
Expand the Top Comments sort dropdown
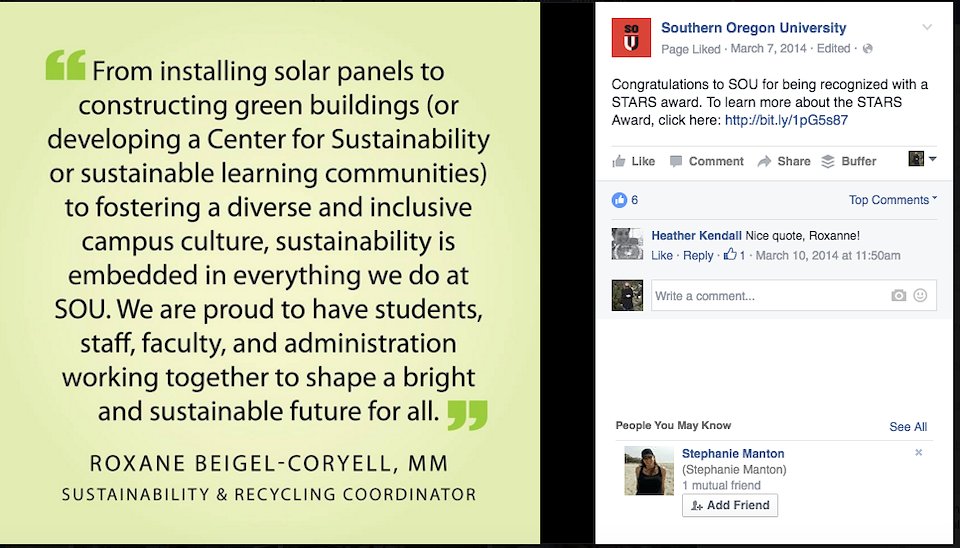893,200
